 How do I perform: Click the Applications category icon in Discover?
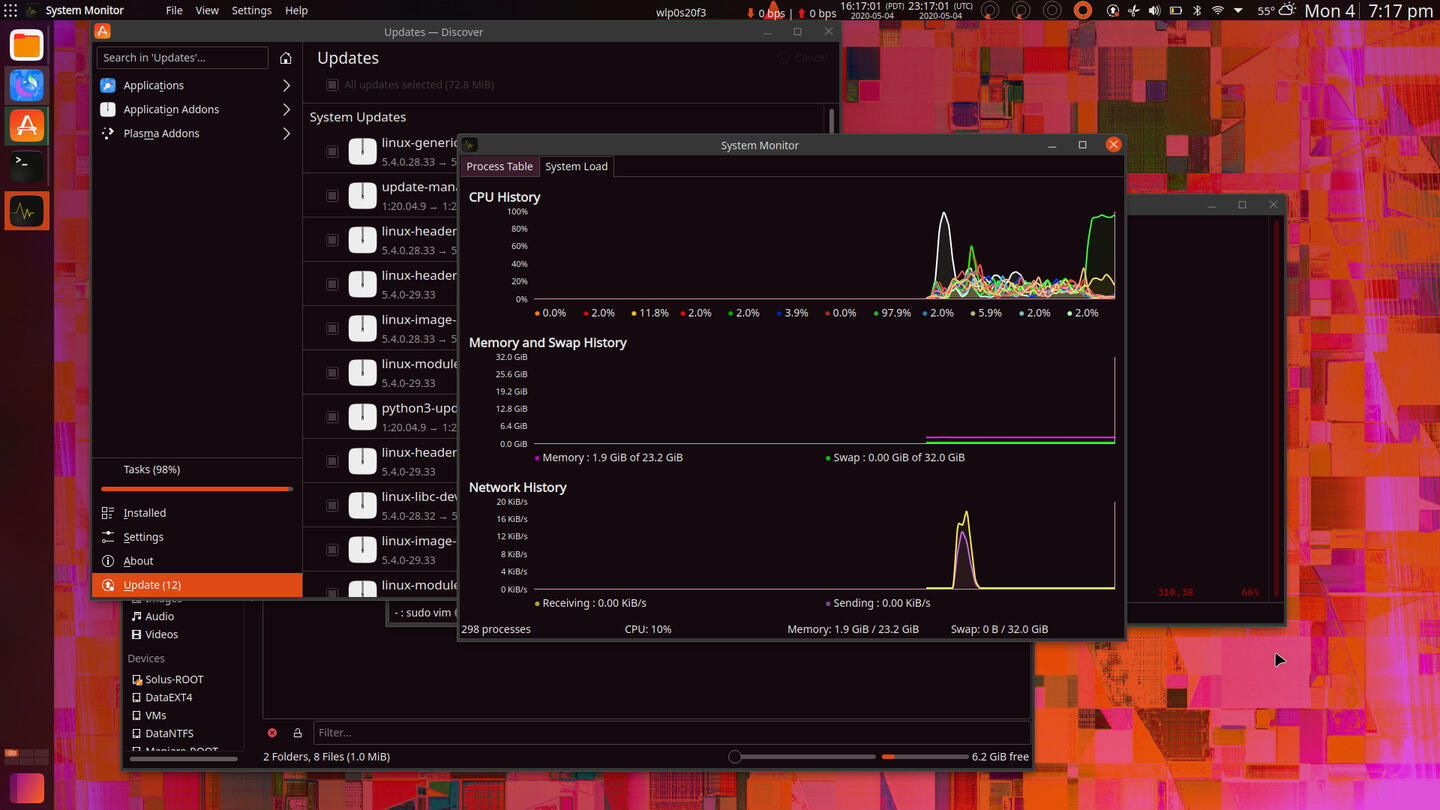(108, 85)
